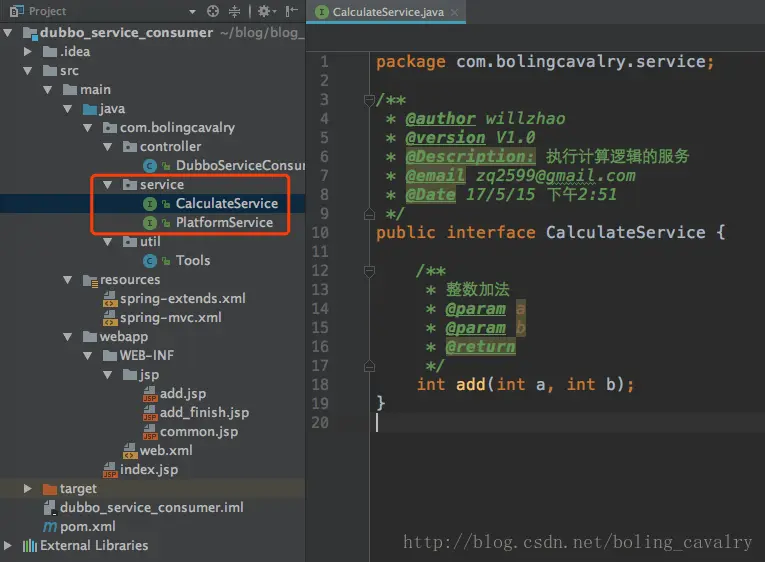
Task: Open pom.xml Maven file
Action: point(88,526)
